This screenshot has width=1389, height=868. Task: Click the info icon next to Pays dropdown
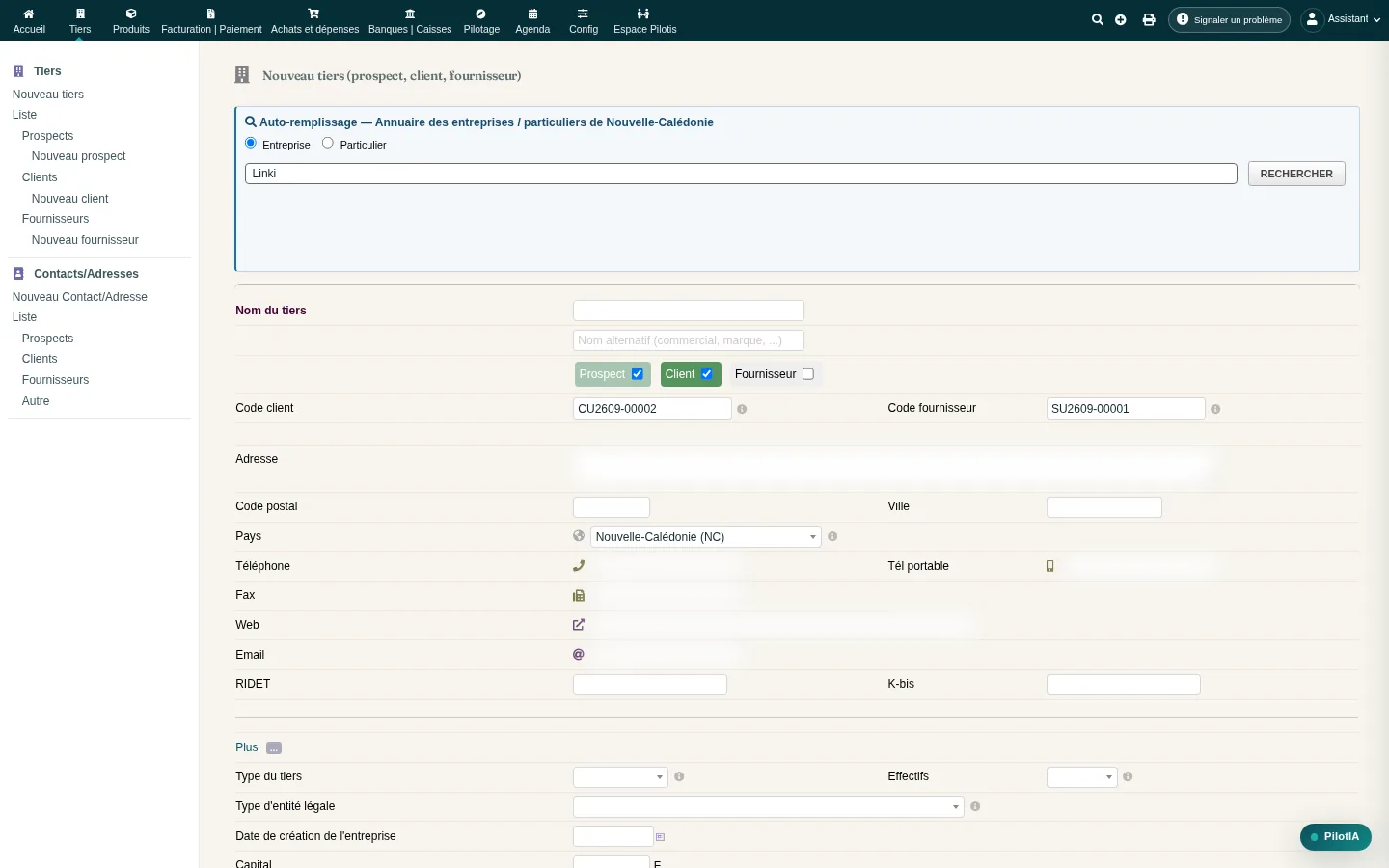pyautogui.click(x=832, y=536)
